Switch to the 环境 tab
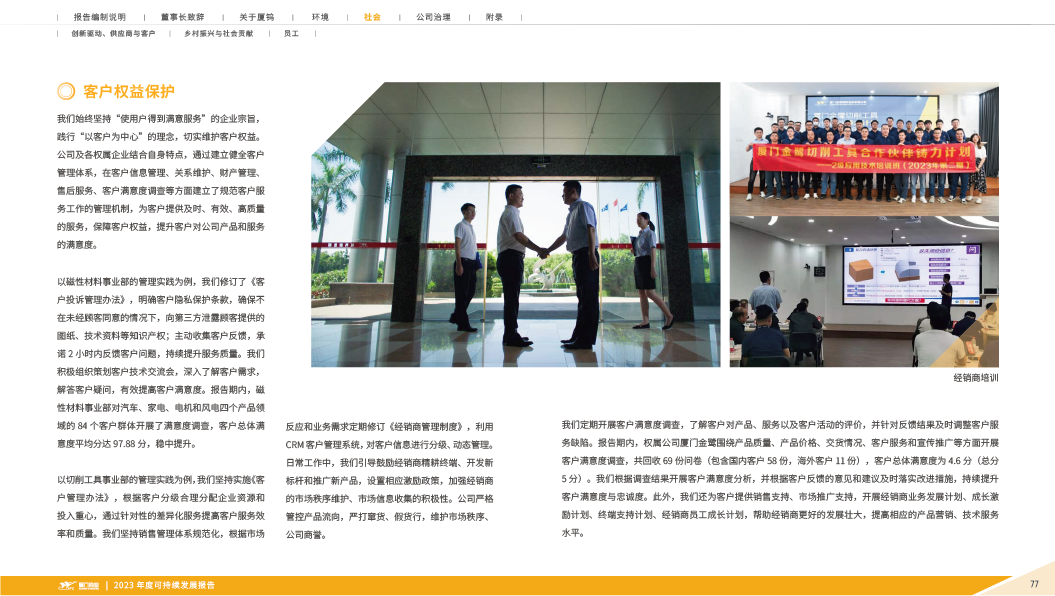The height and width of the screenshot is (596, 1055). (320, 18)
